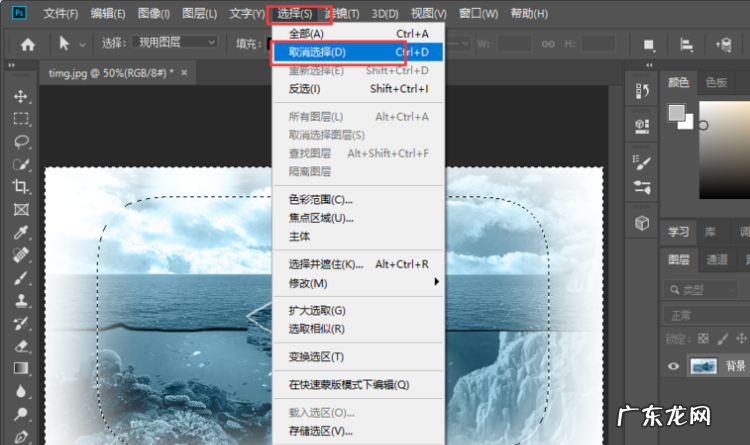
Task: Toggle link width and height icon
Action: click(x=548, y=44)
